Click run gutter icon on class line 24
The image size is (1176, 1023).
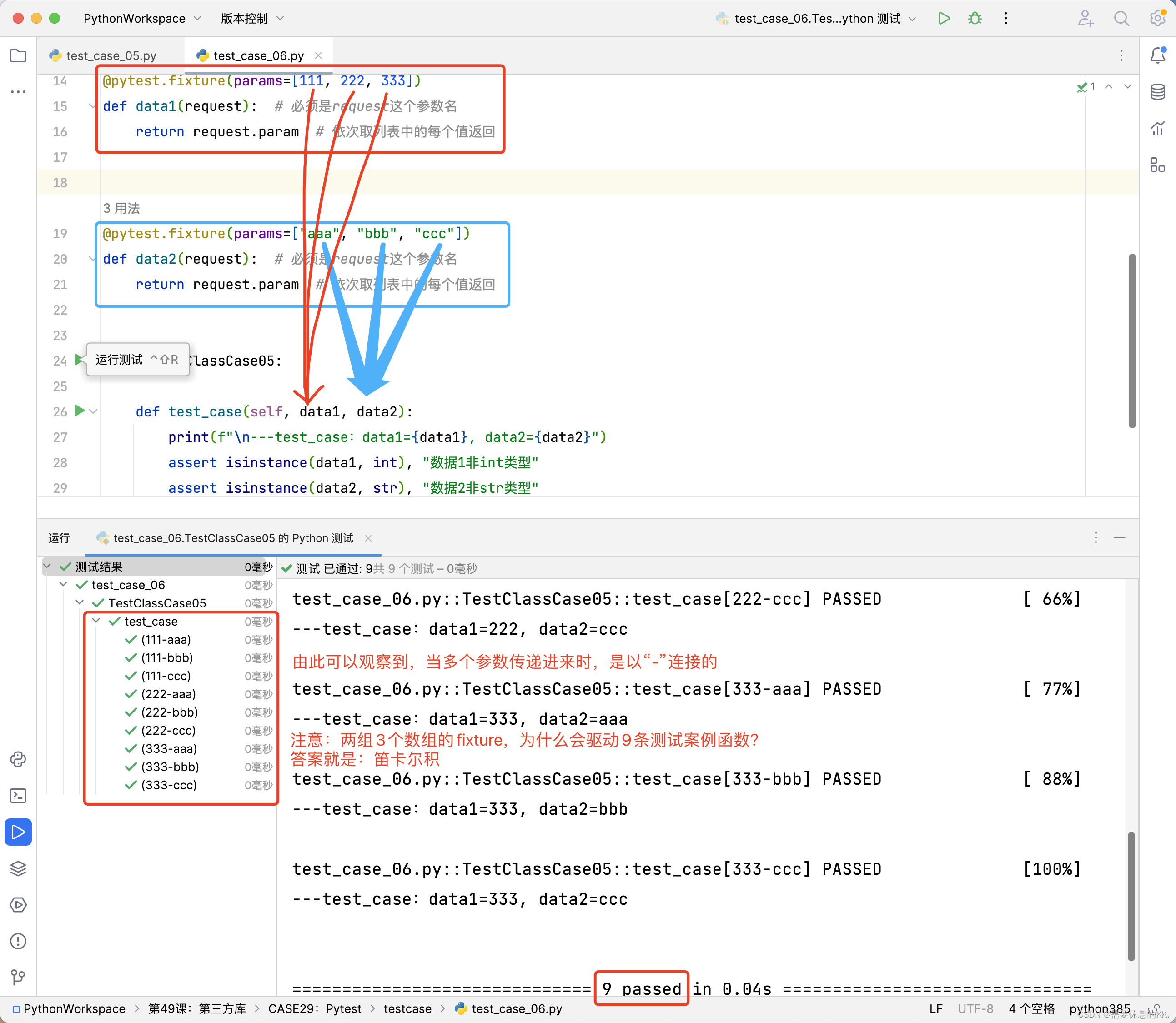(79, 360)
